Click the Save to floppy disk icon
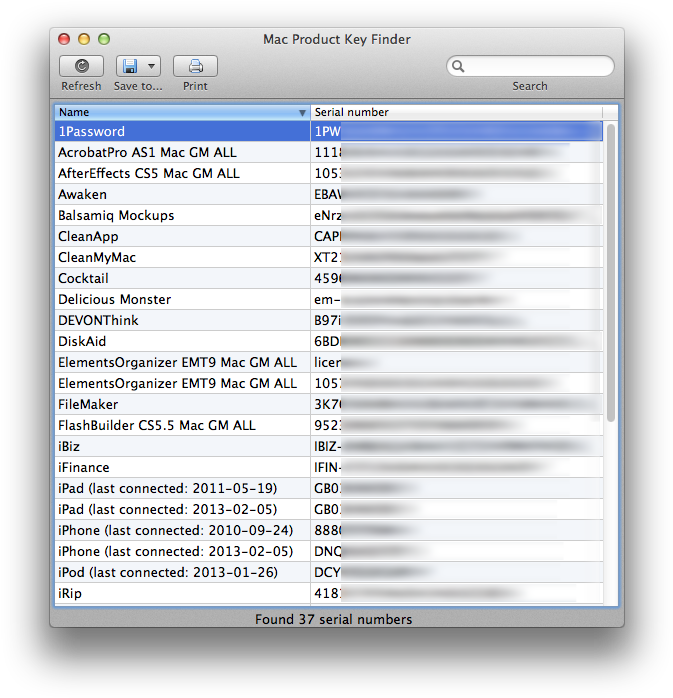The image size is (673, 698). click(x=129, y=66)
